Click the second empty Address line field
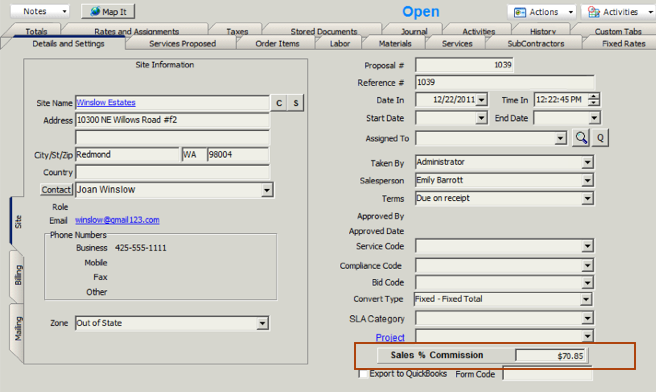The image size is (656, 392). click(x=172, y=137)
